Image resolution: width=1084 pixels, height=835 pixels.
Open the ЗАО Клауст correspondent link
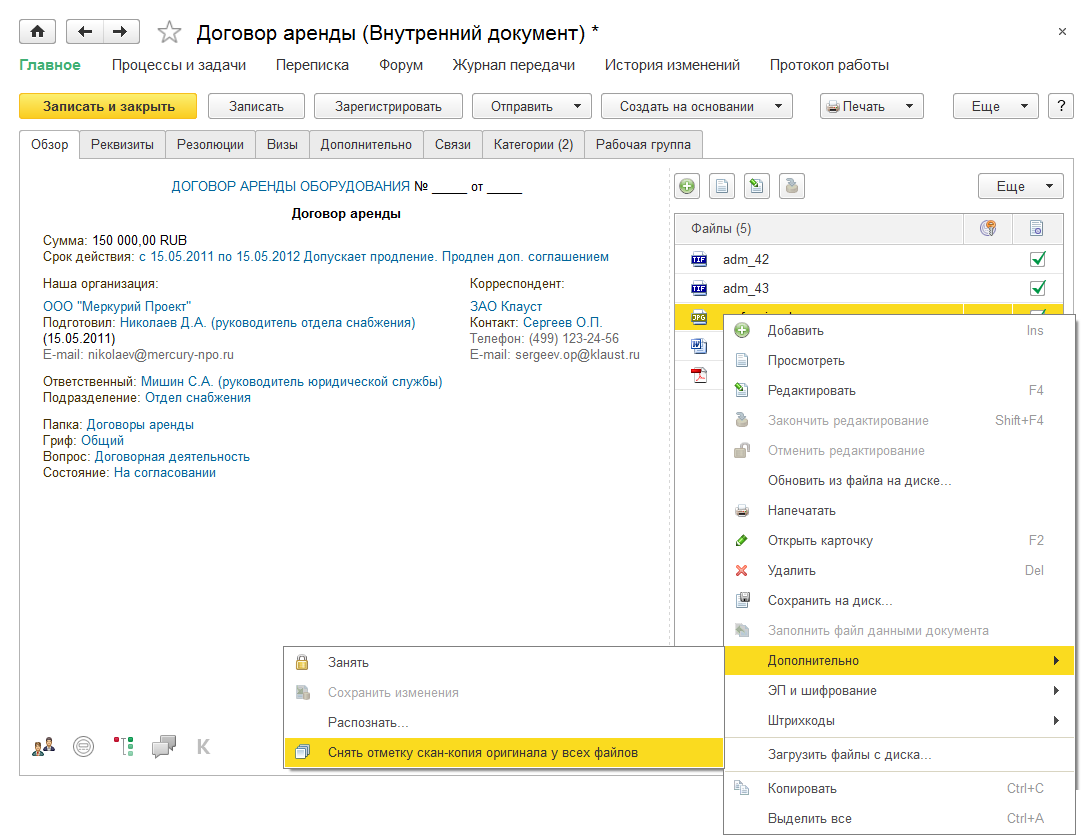point(506,306)
